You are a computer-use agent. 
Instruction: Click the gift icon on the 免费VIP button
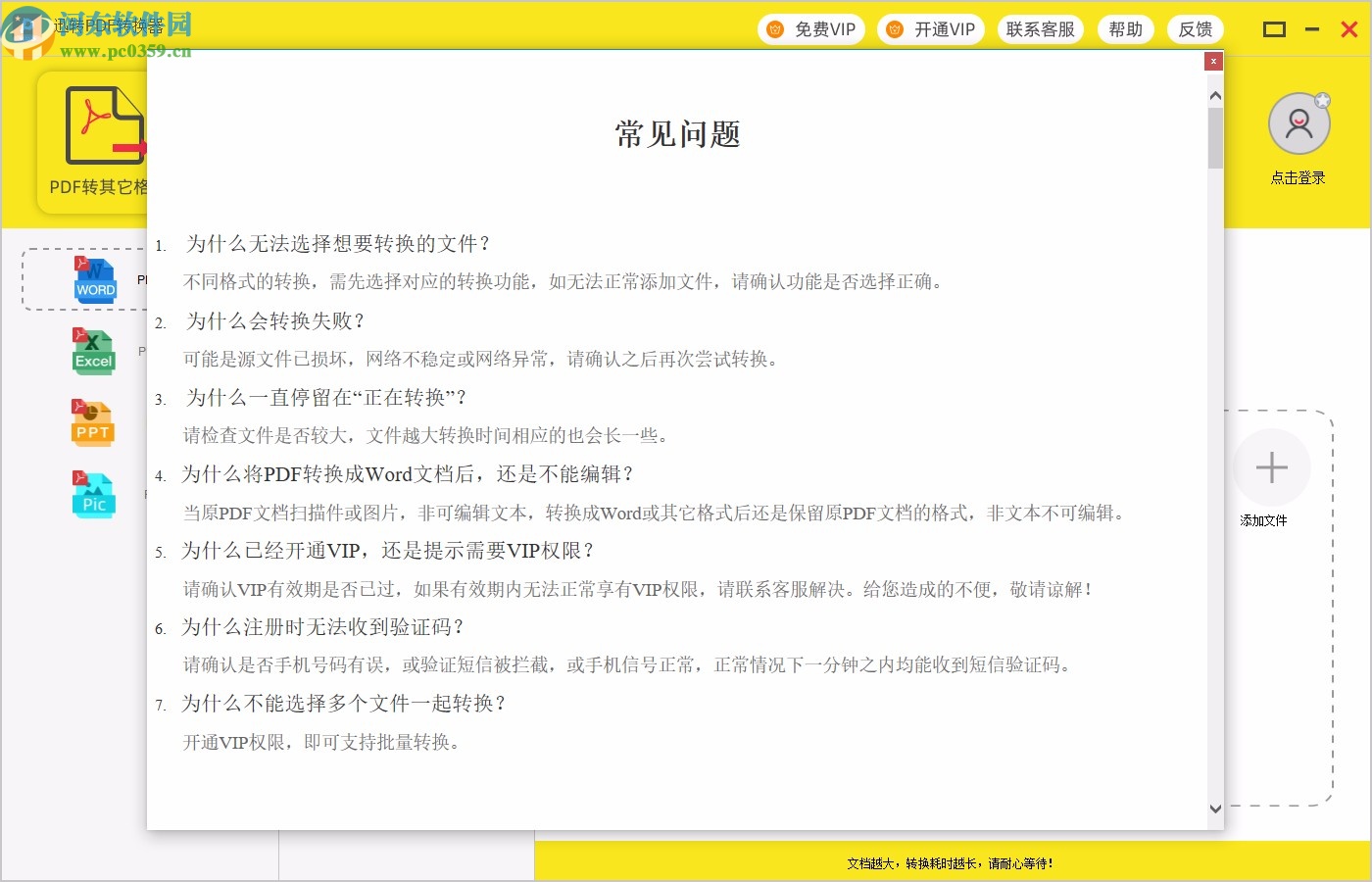pos(775,28)
